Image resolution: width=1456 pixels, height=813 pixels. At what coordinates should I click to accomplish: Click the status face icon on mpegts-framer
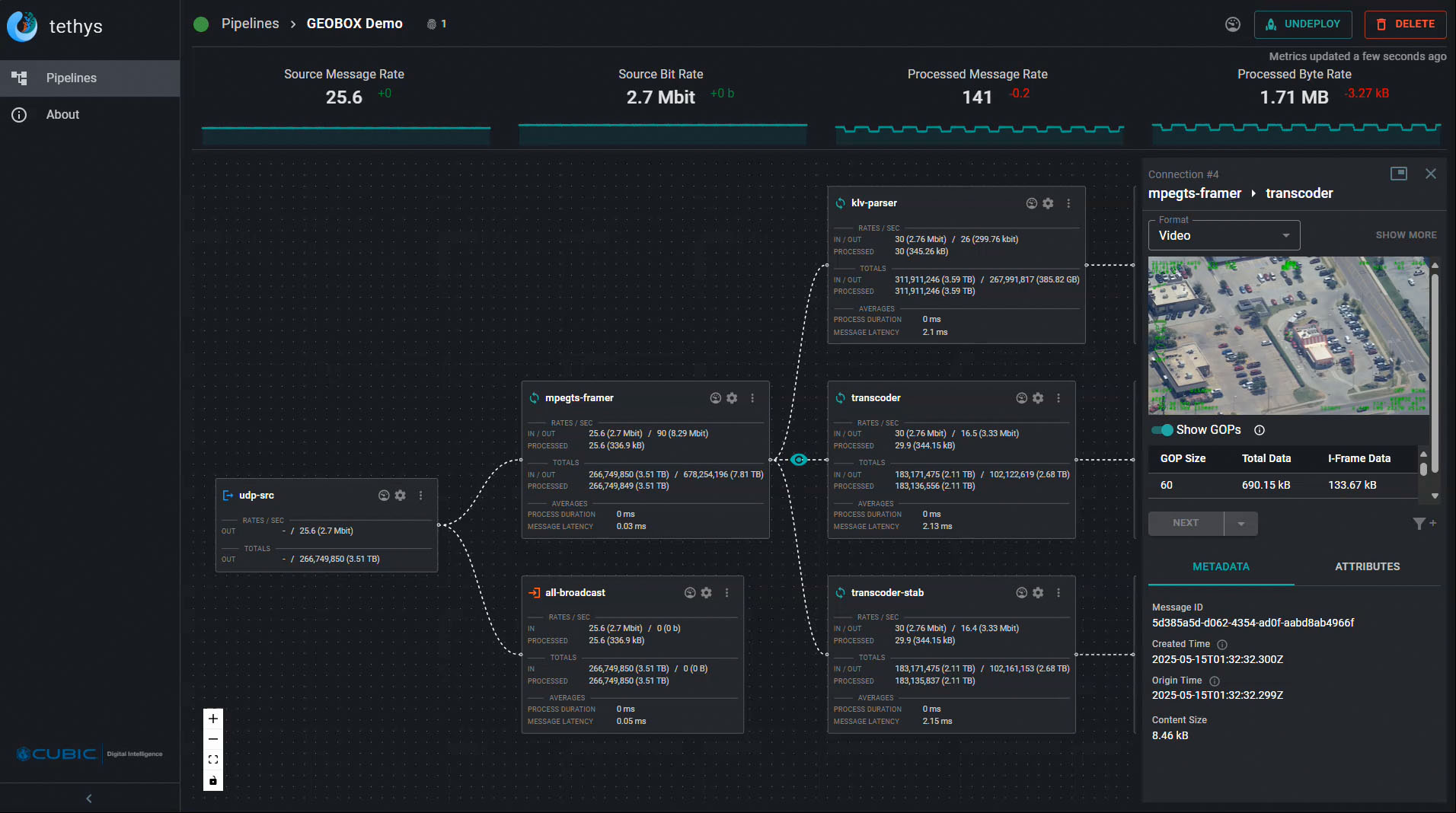pos(715,398)
